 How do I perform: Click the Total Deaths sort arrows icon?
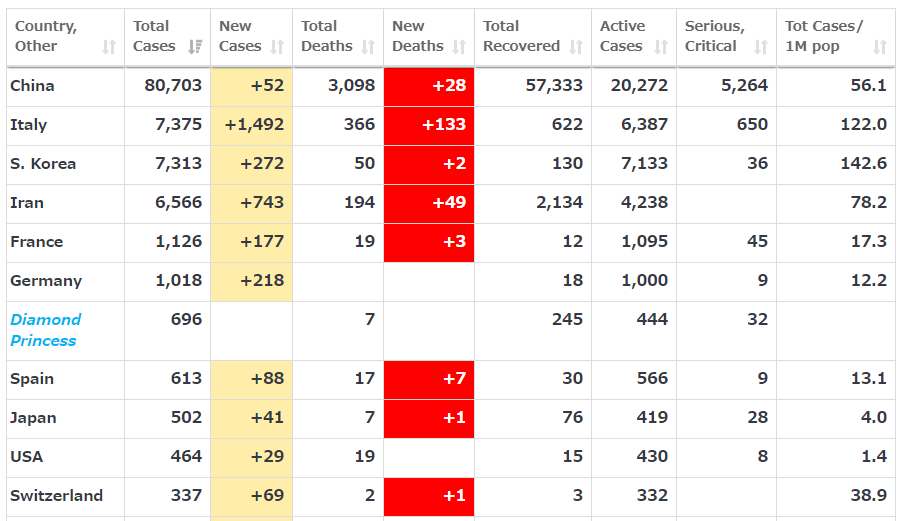point(368,47)
